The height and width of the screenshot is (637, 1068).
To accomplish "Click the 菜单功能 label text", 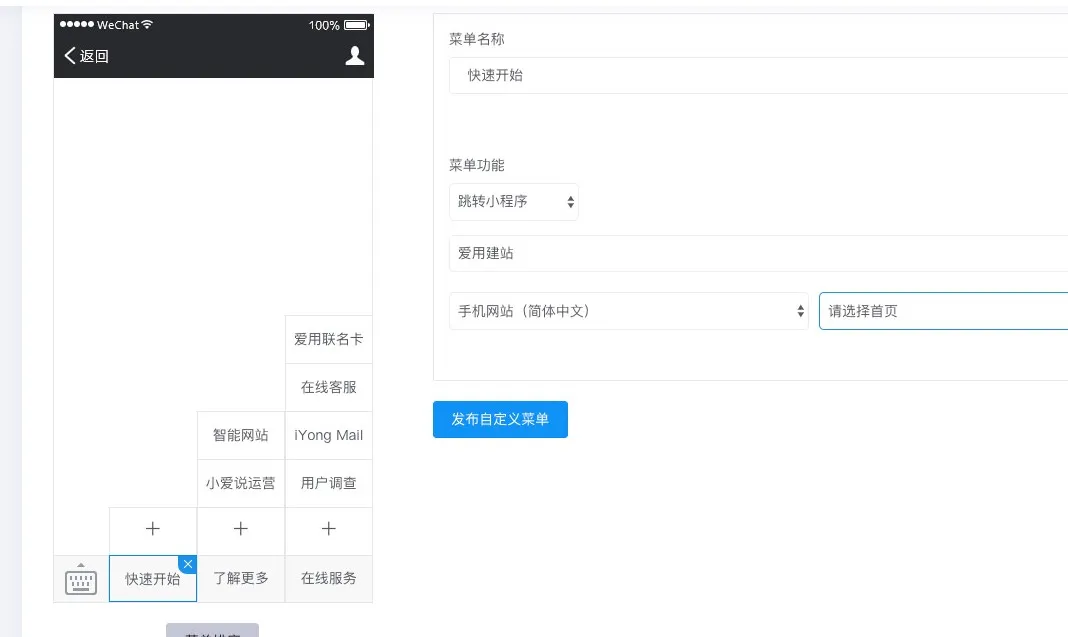I will pos(477,165).
